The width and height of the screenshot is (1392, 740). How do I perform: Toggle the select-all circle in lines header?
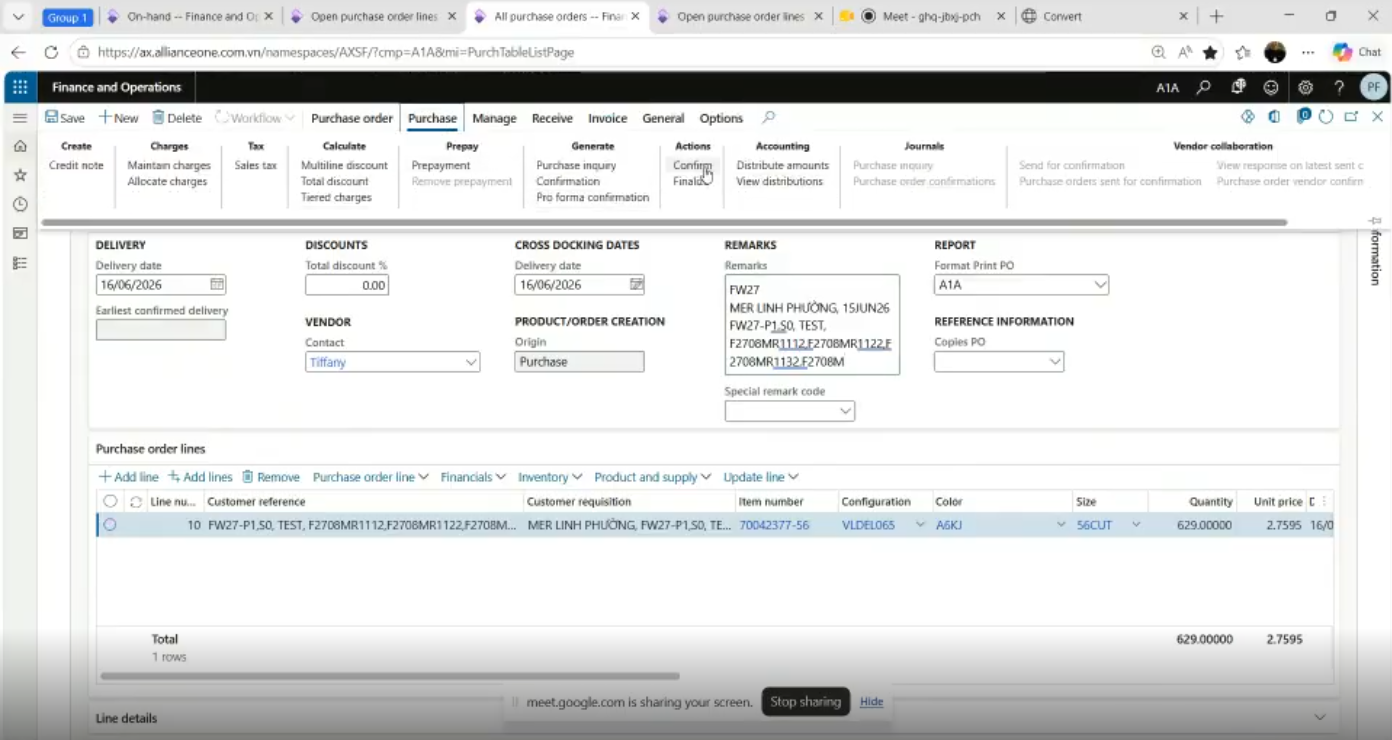(110, 501)
